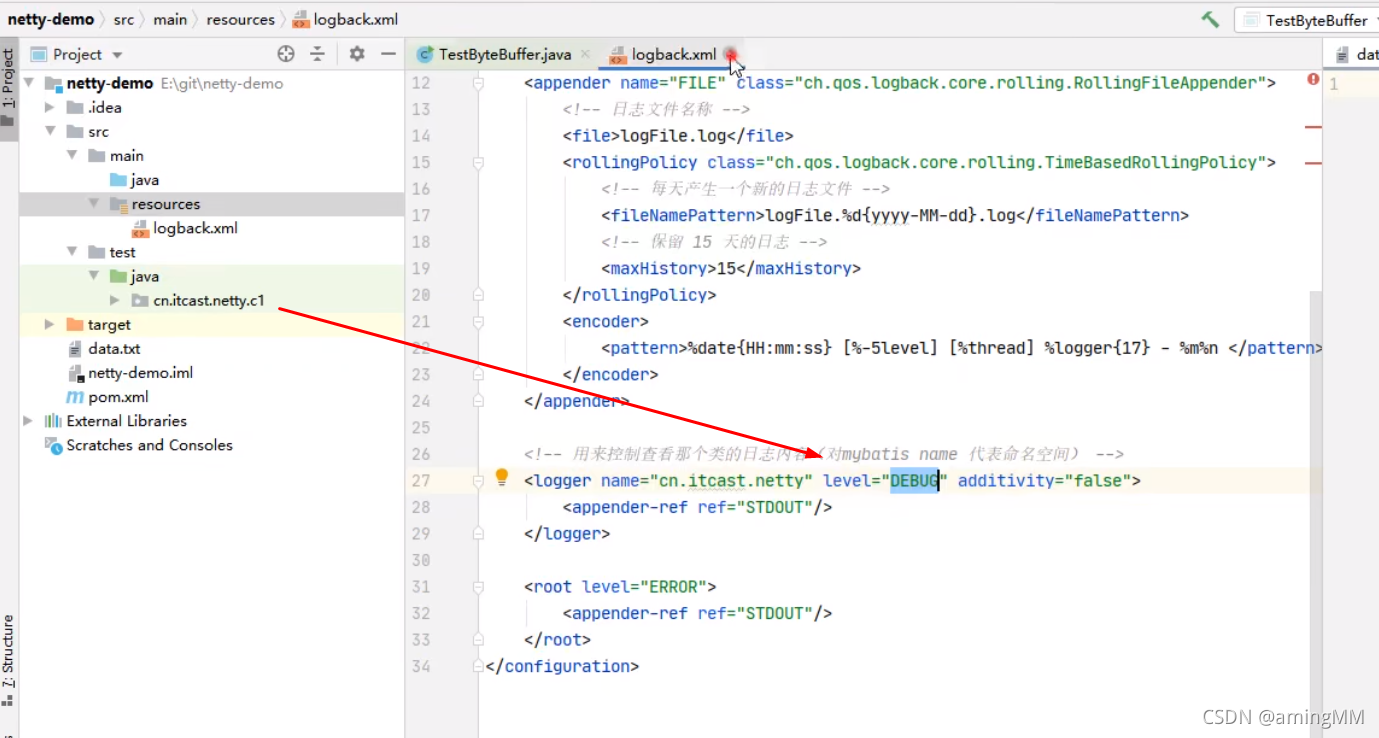Select Scratches and Consoles node
The image size is (1379, 738).
(x=149, y=445)
